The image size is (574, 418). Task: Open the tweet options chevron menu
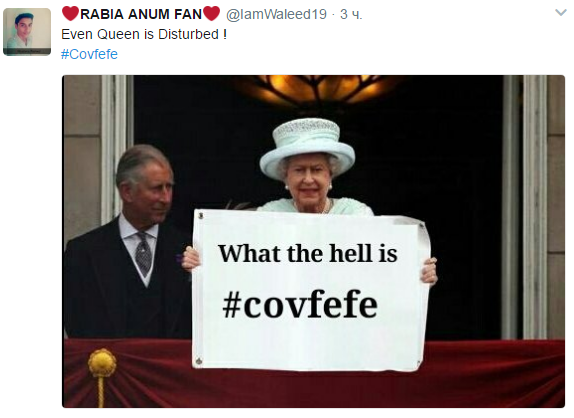coord(560,13)
